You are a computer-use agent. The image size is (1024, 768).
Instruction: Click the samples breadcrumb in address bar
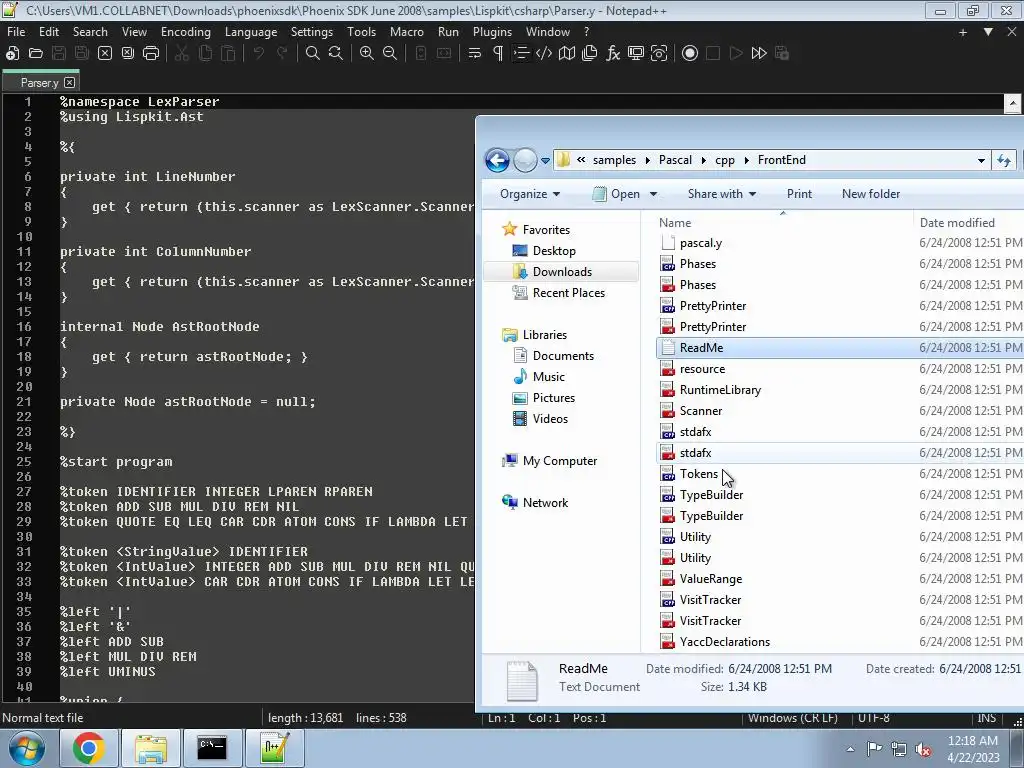click(x=614, y=160)
